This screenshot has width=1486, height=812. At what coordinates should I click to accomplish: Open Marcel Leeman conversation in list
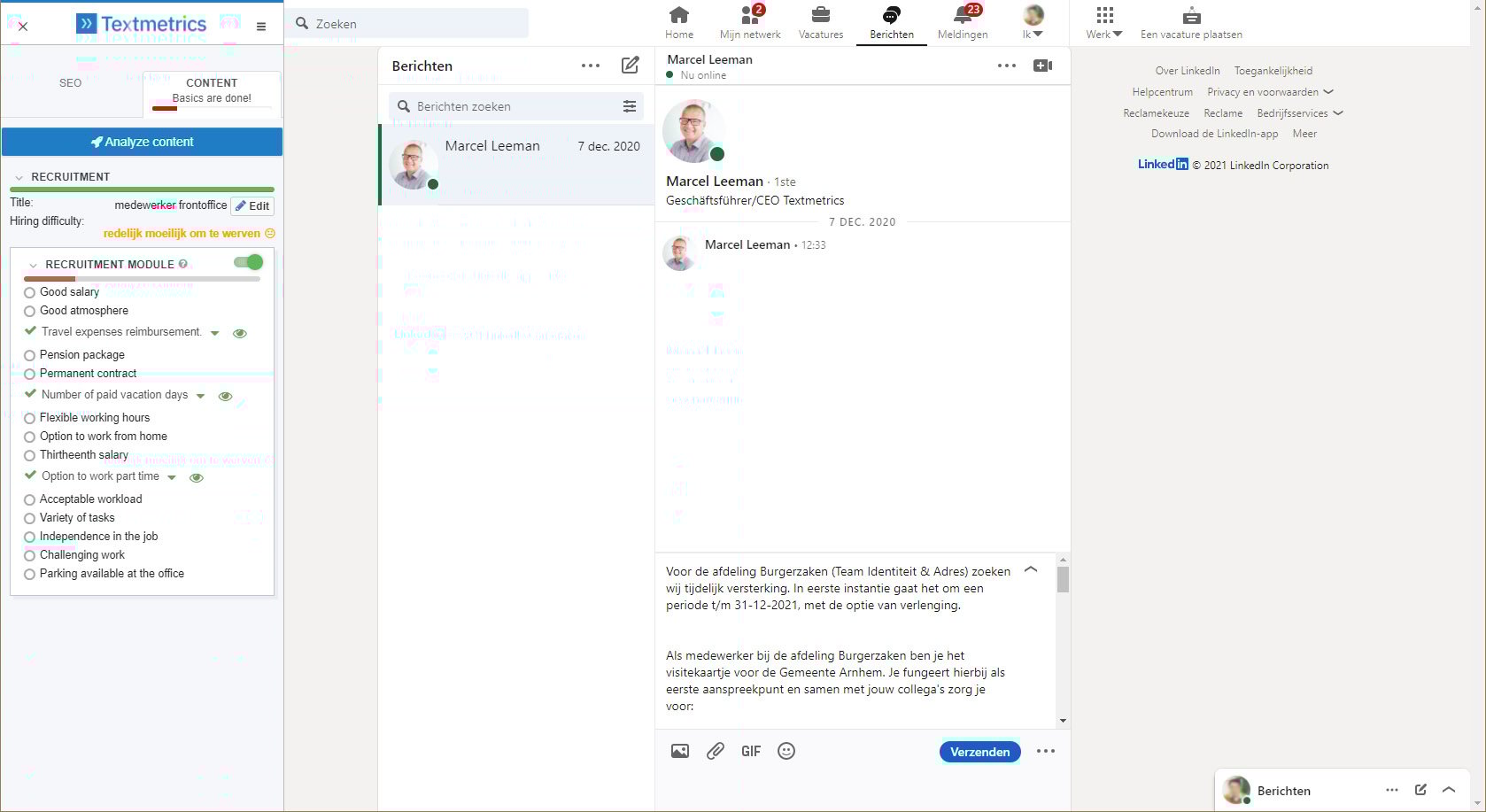516,165
